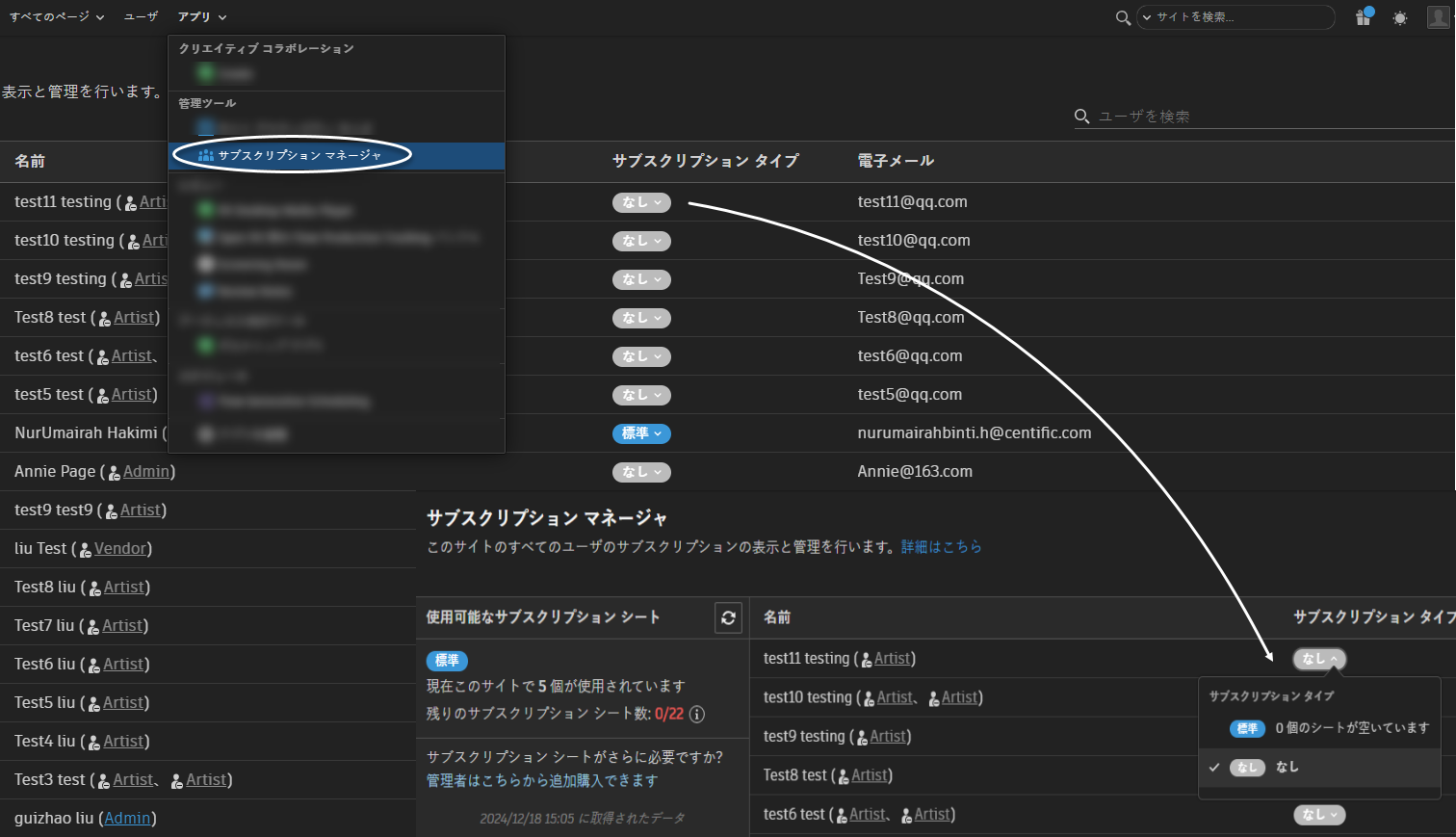Click the 標準 badge under available subscription seats
Screen dimensions: 1456x837
[x=447, y=661]
